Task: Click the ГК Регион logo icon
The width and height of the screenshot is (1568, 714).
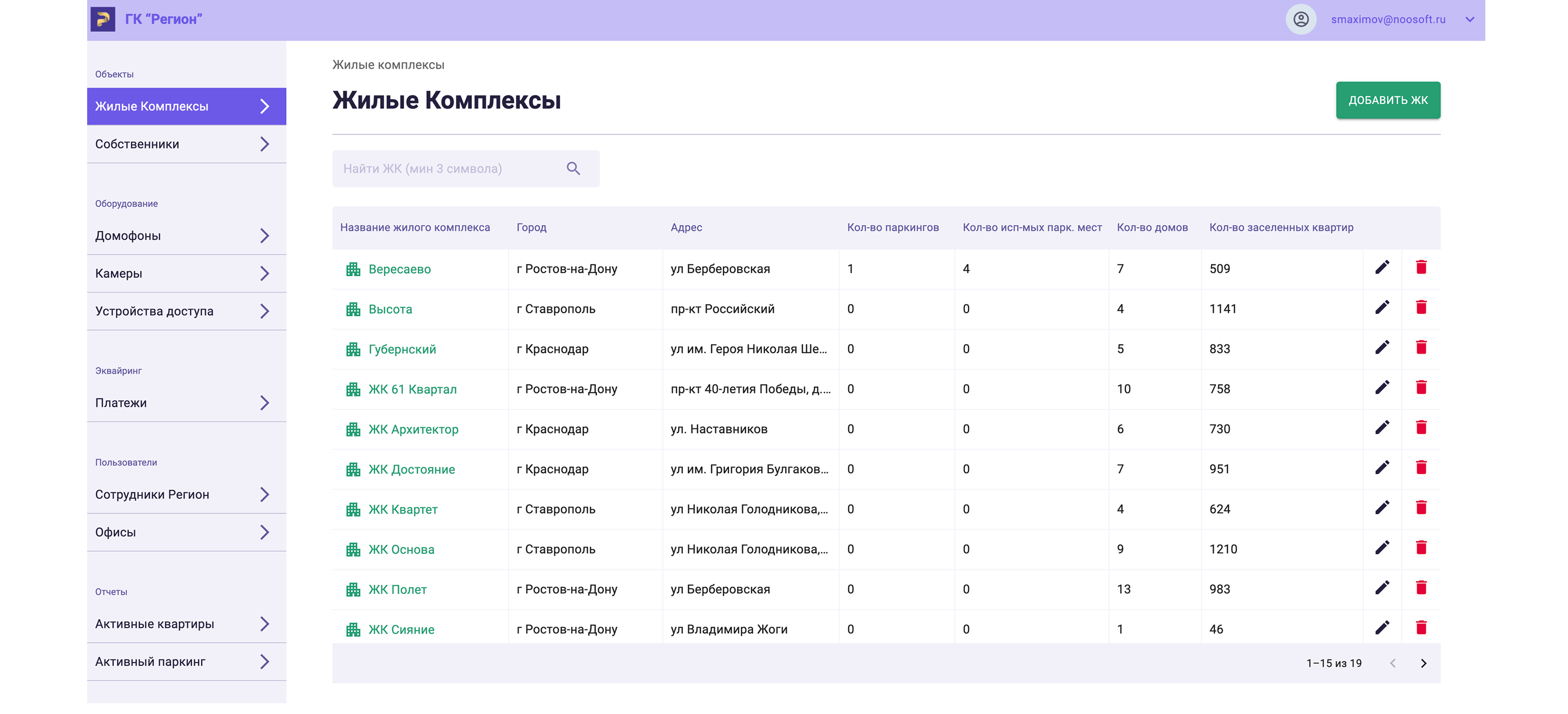Action: coord(103,19)
